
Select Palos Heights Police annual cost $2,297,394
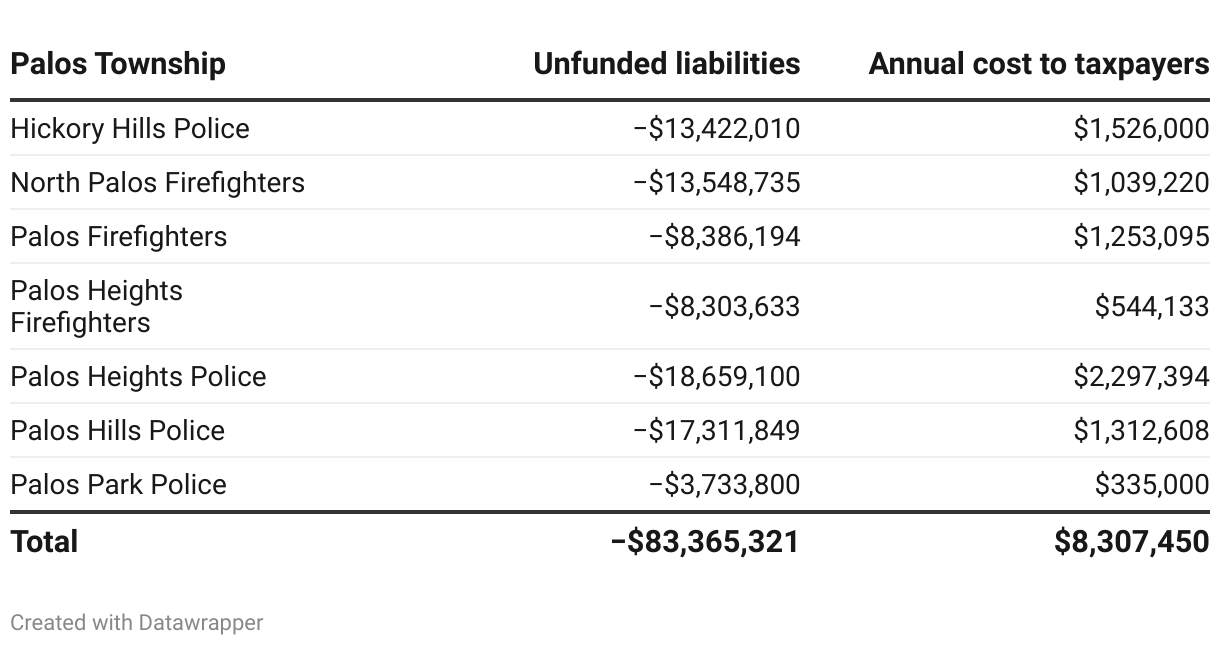click(1141, 376)
